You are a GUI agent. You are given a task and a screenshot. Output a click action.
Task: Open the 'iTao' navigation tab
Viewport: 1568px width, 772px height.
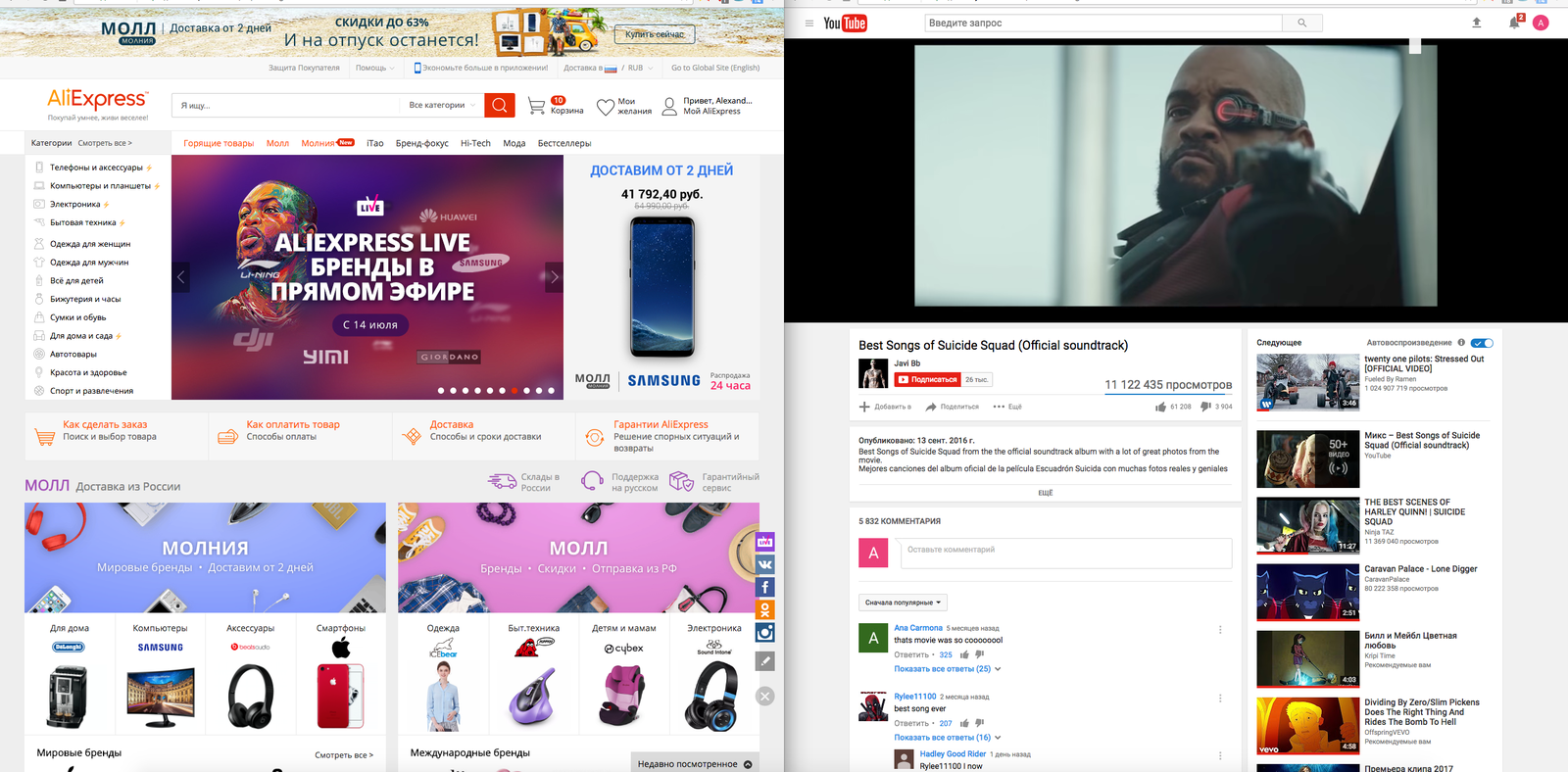(374, 143)
